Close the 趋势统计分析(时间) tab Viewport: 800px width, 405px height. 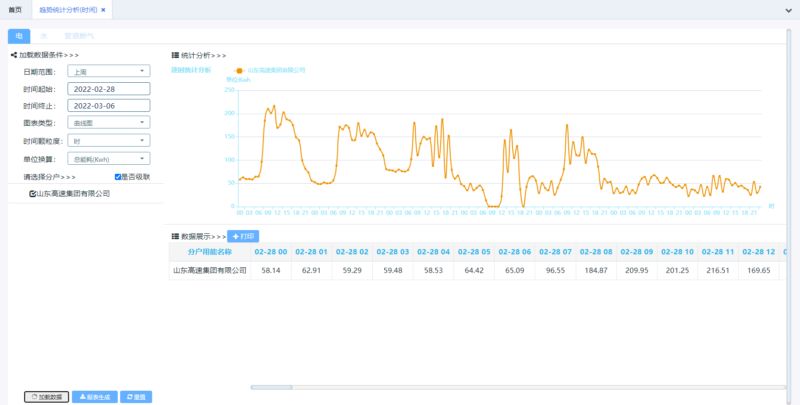click(x=103, y=9)
